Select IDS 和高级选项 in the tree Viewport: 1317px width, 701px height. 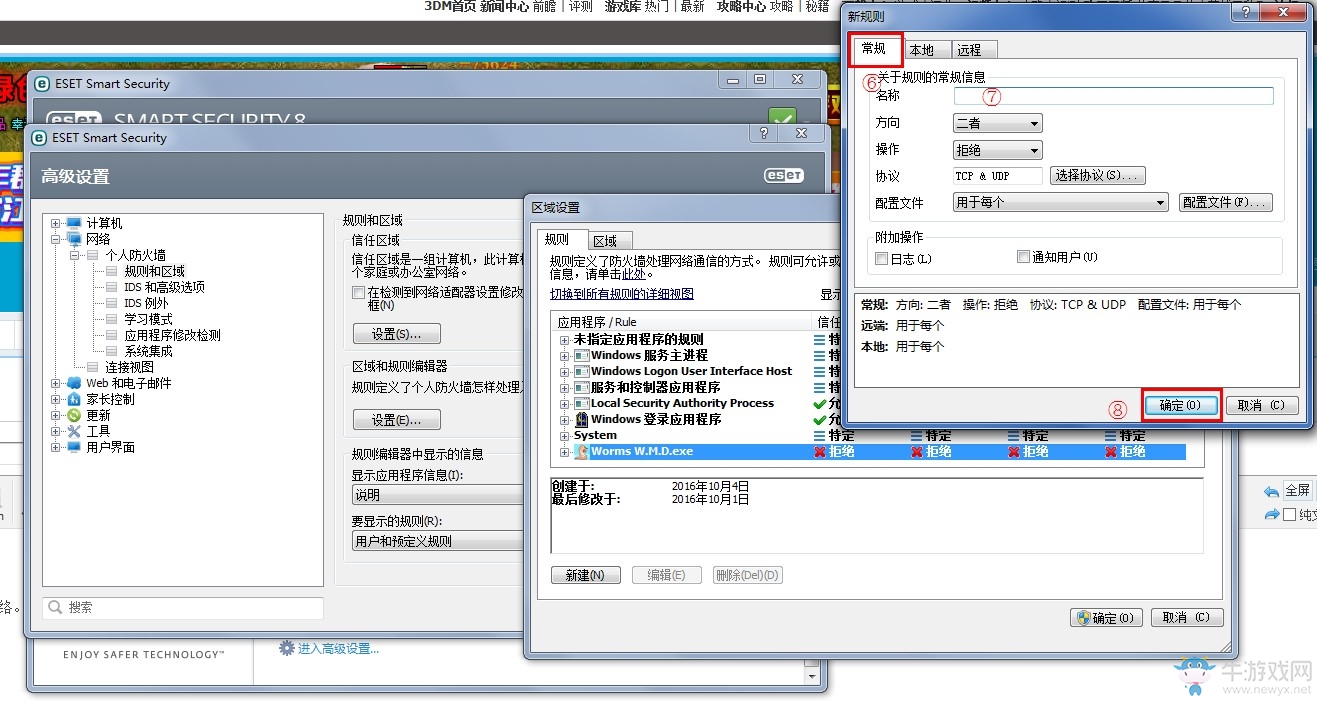point(164,287)
